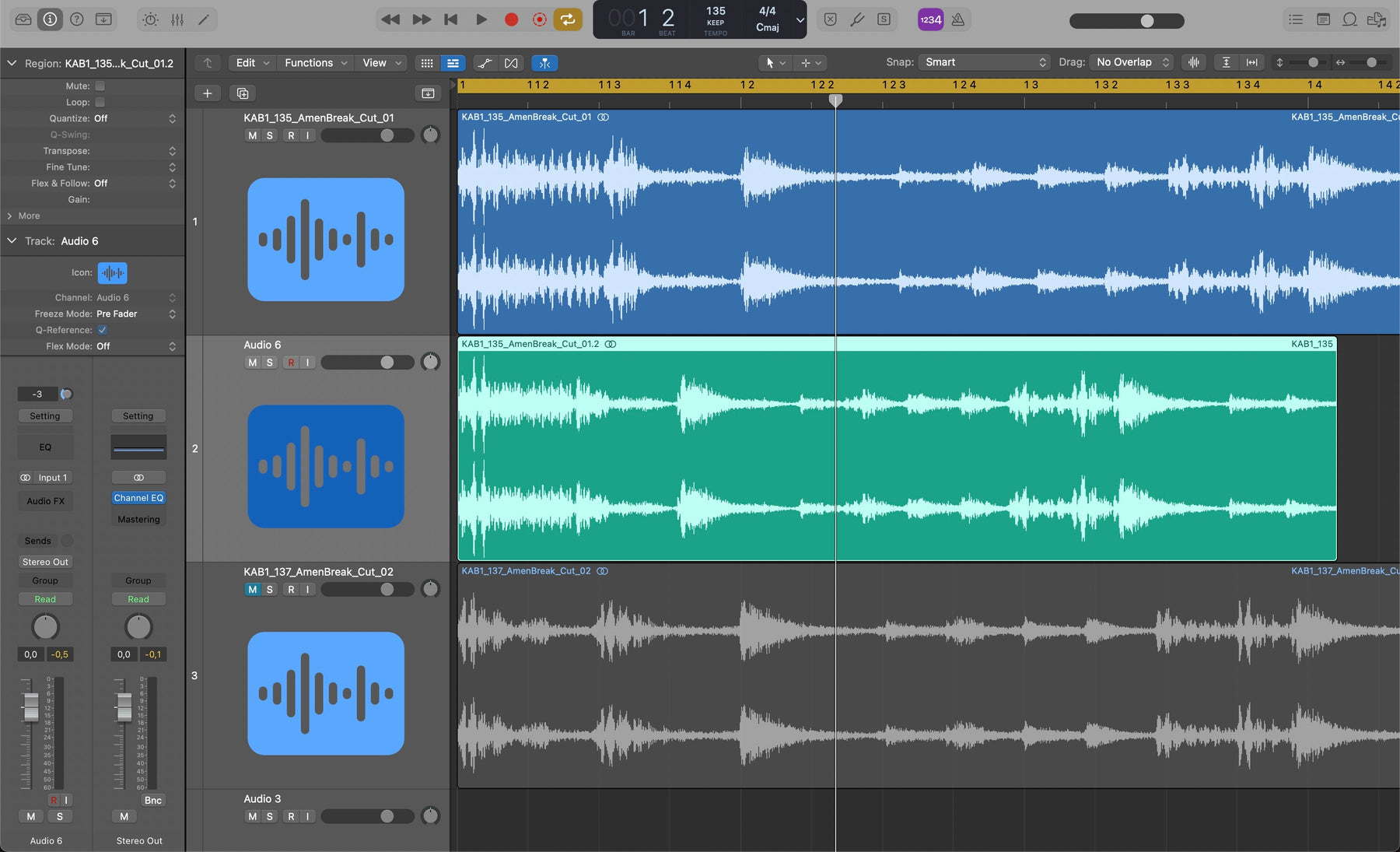
Task: Start playback with the Play button
Action: 481,19
